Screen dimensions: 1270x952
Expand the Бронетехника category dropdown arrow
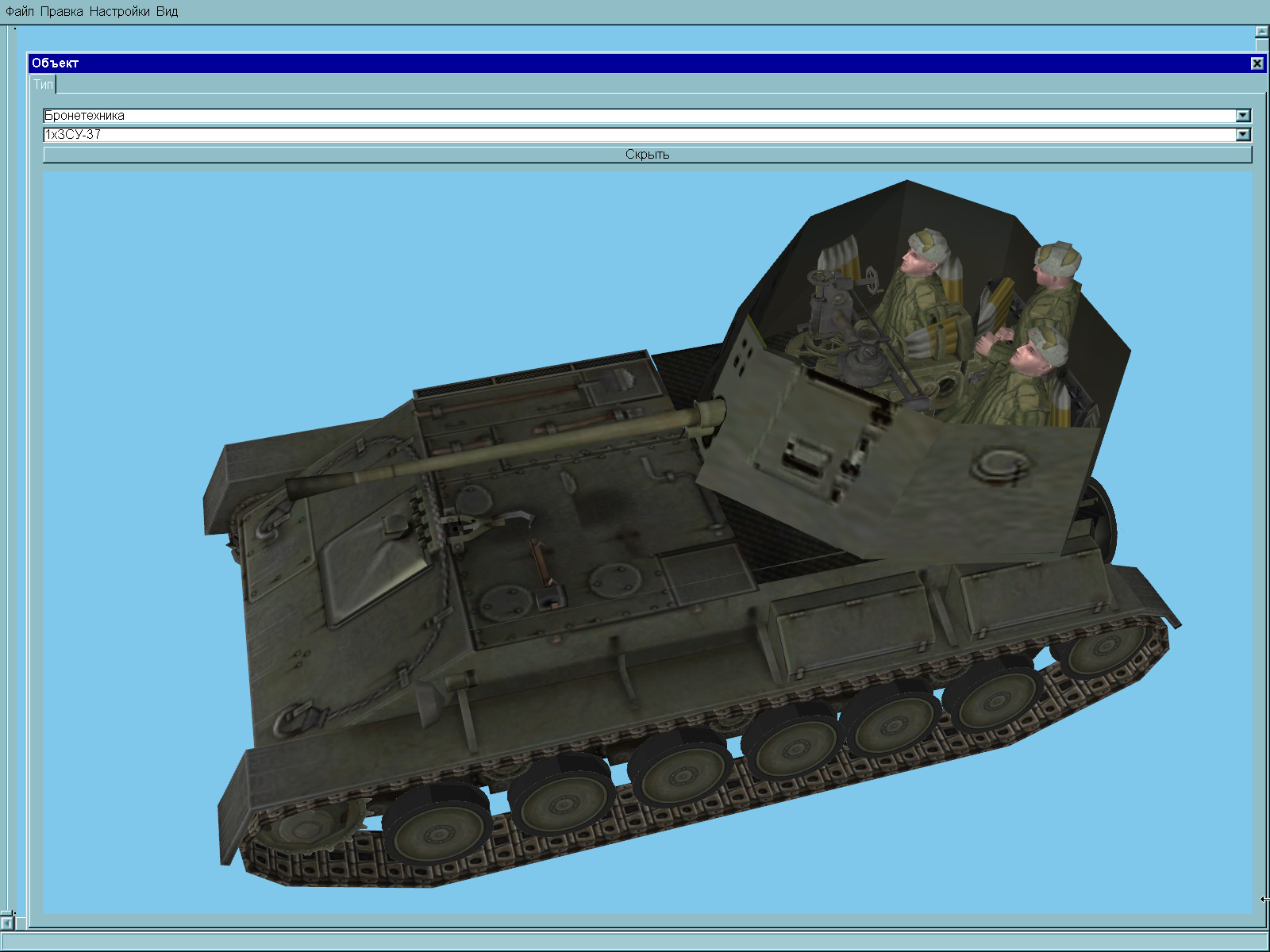(x=1243, y=116)
